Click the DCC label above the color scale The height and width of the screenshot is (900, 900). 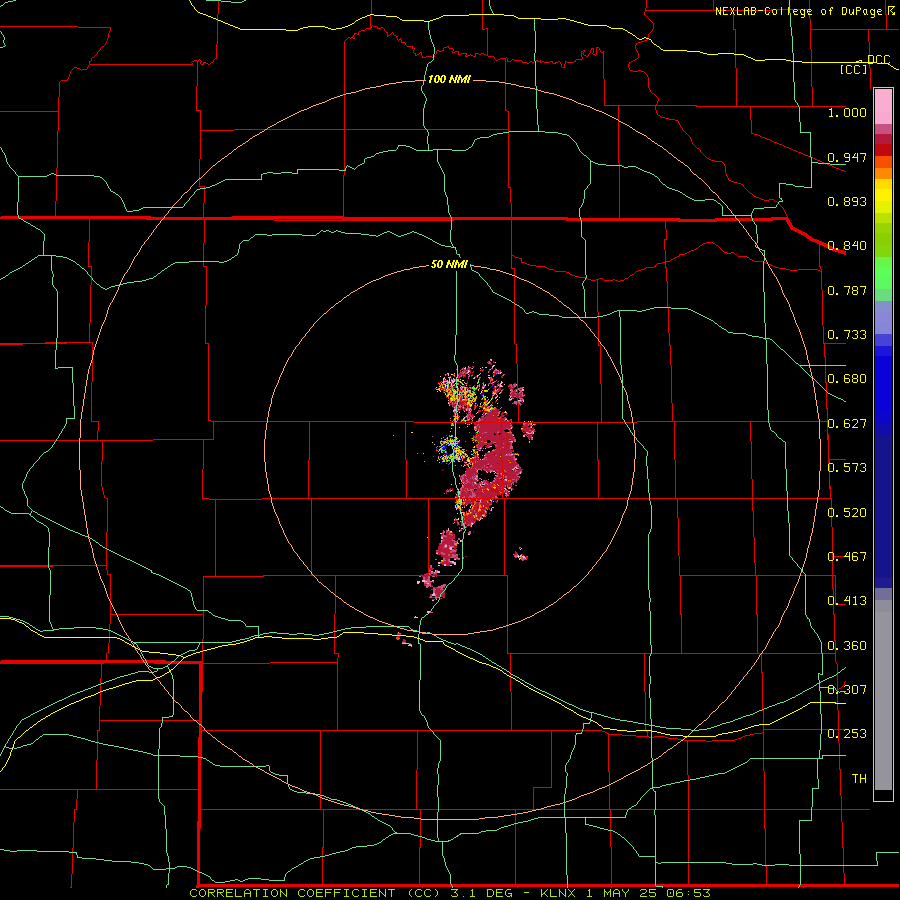(878, 60)
